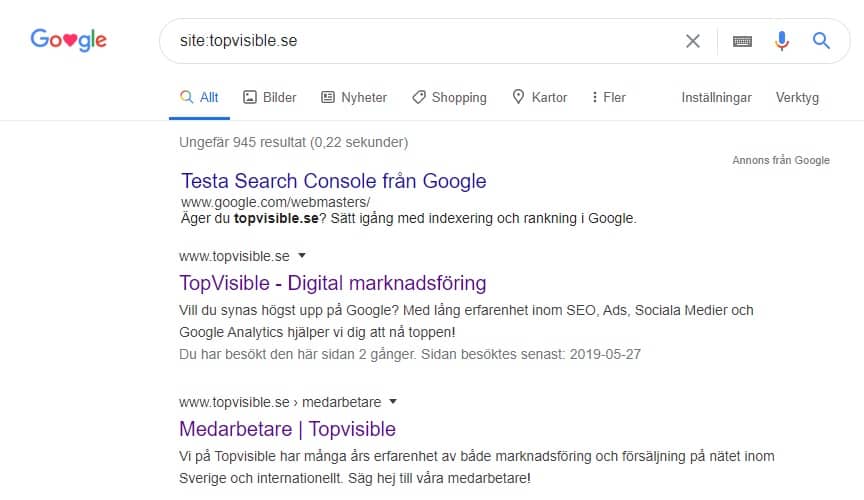Click the magnifying glass search button

pos(821,41)
